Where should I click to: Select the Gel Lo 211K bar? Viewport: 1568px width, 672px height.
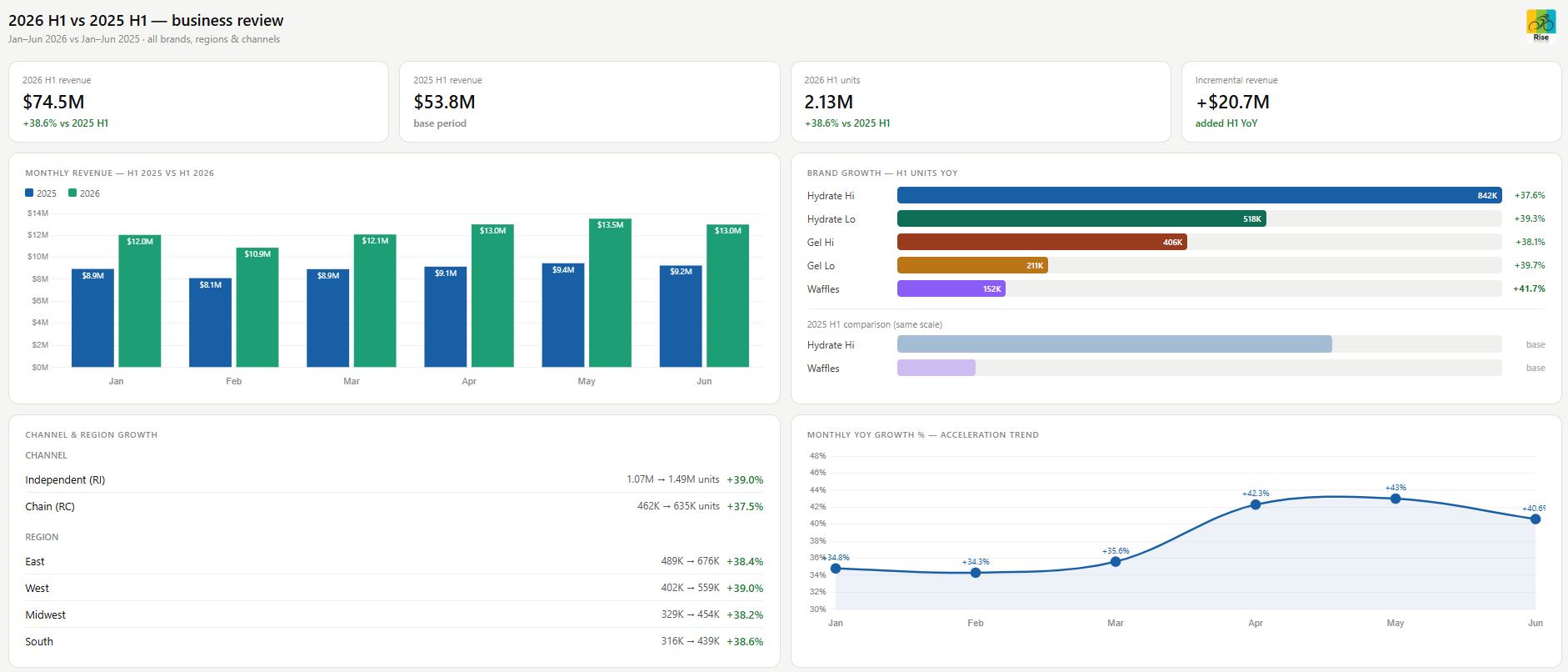click(x=972, y=265)
